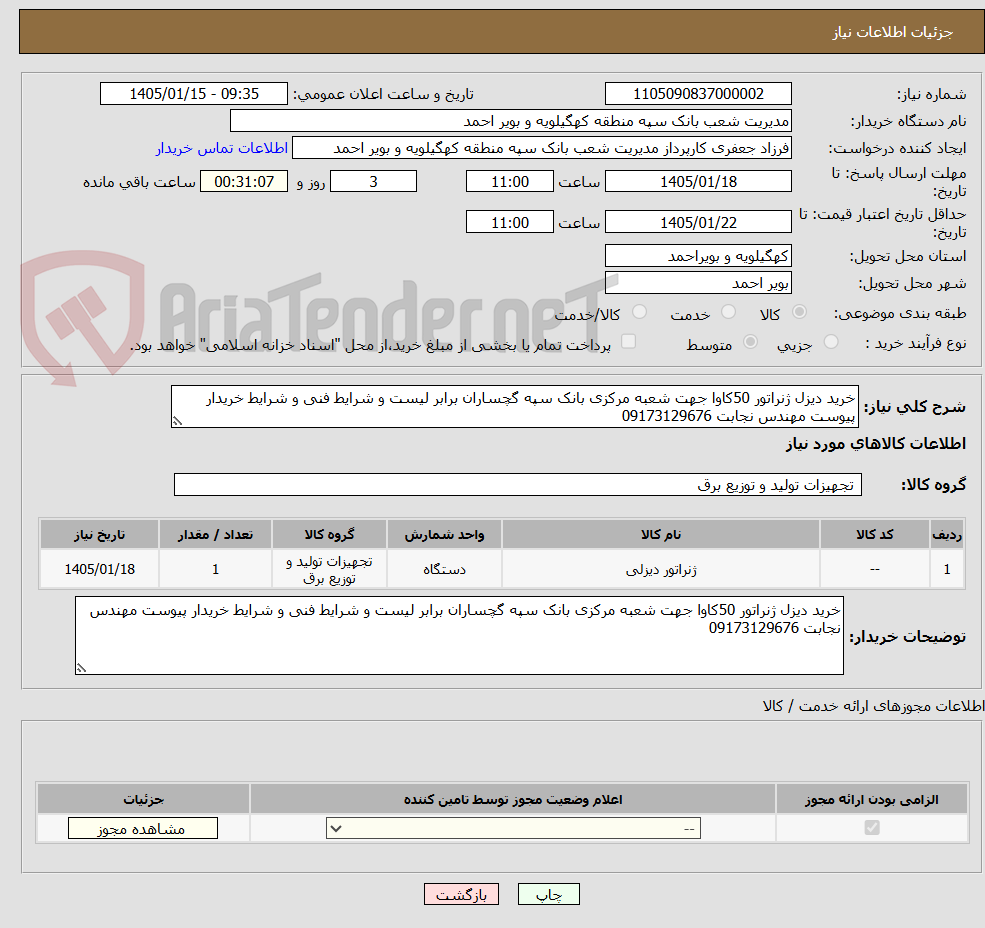This screenshot has height=928, width=985.
Task: Toggle the Islamic treasury documents payment checkbox
Action: click(x=628, y=341)
